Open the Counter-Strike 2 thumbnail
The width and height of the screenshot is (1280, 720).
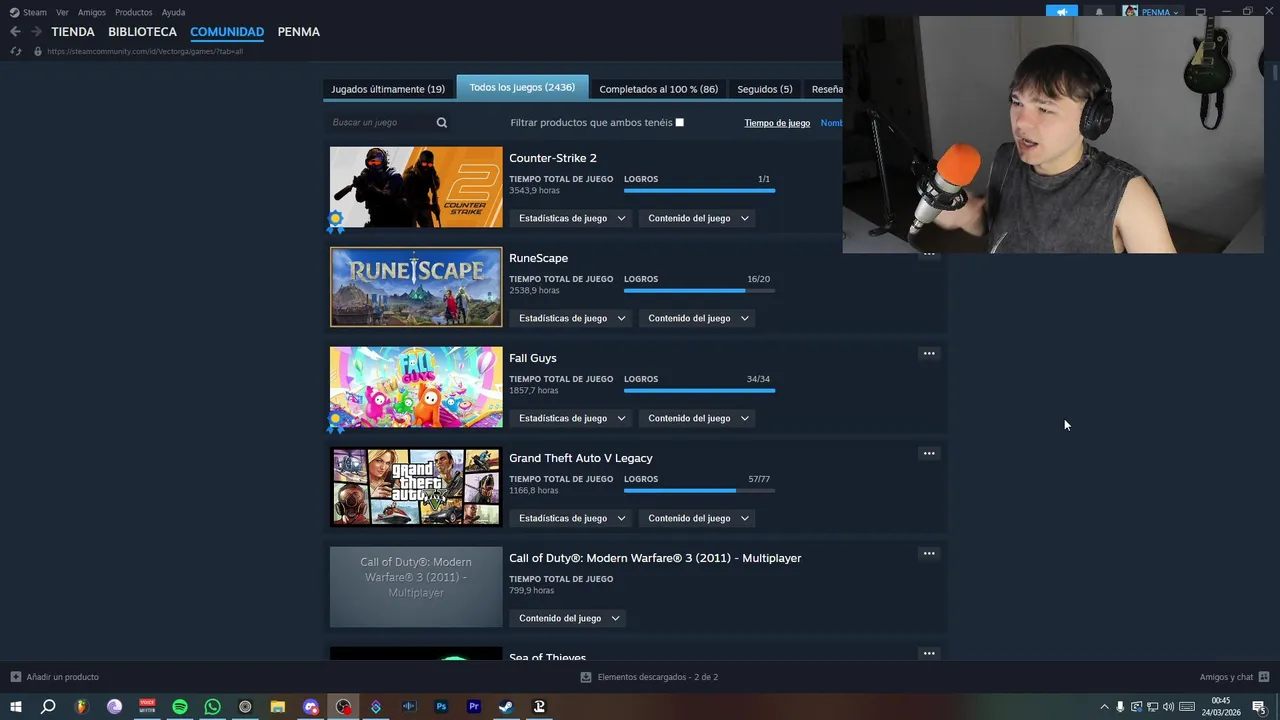[x=416, y=187]
